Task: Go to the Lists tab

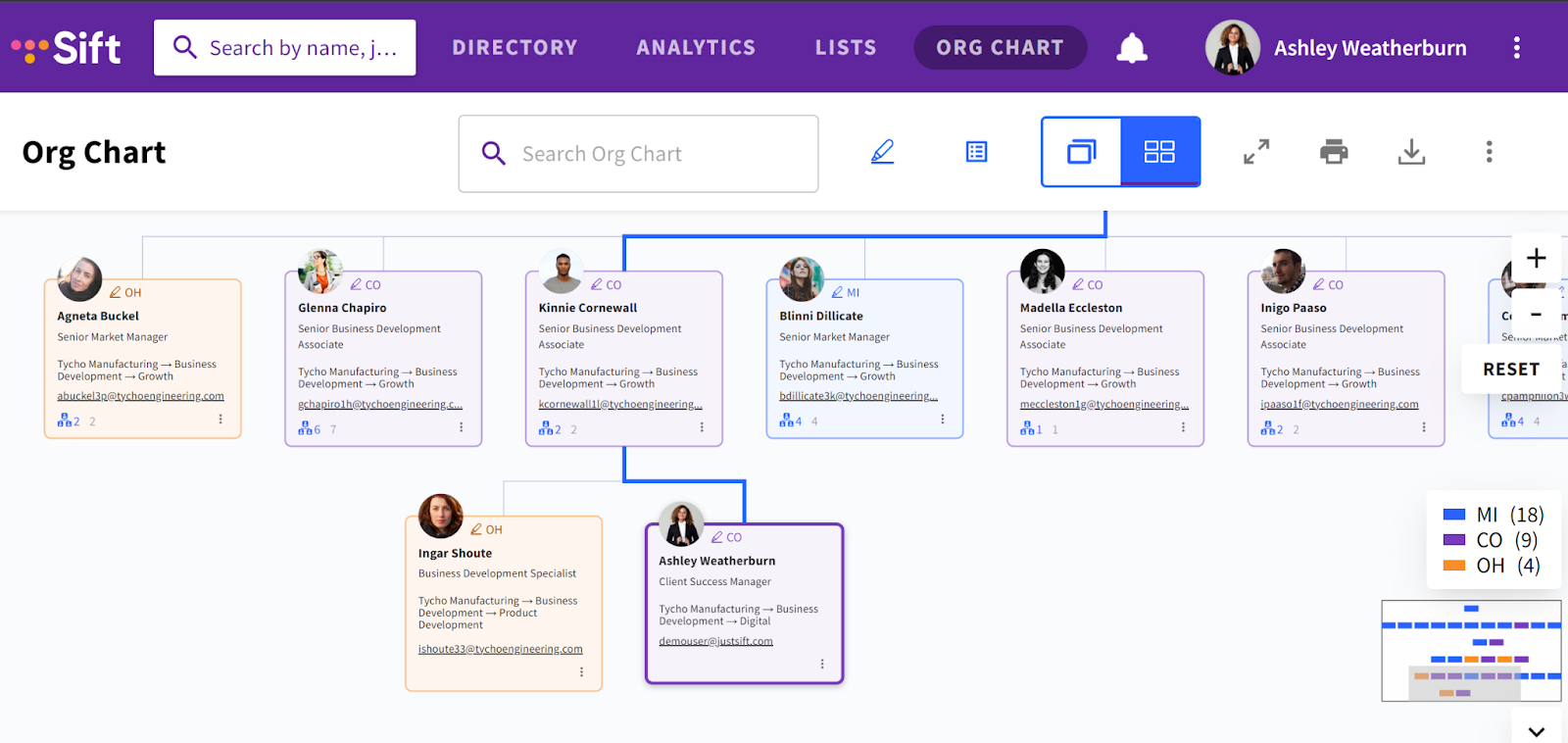Action: (x=846, y=48)
